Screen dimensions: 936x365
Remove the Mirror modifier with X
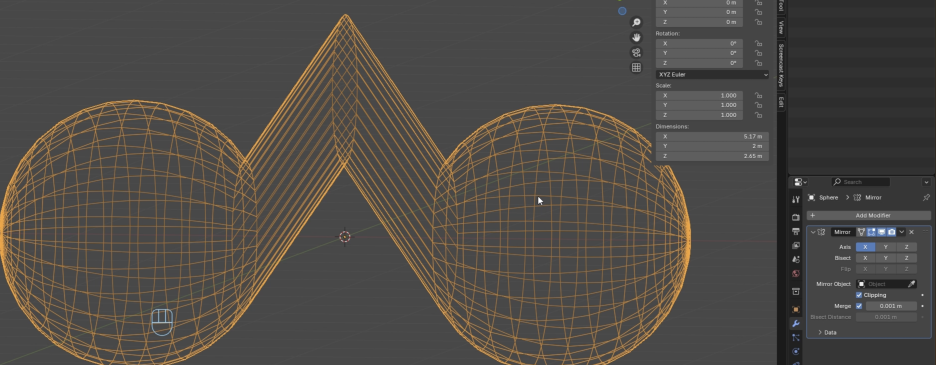(x=912, y=232)
